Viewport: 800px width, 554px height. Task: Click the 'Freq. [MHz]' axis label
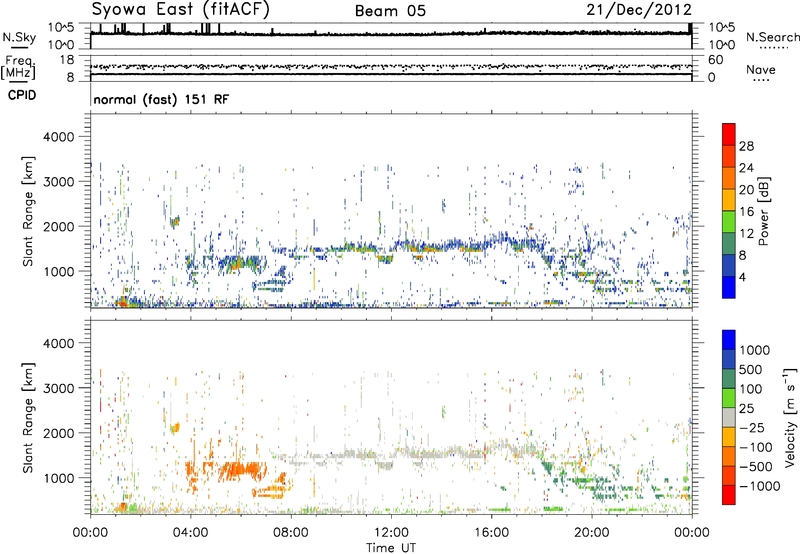pos(18,68)
